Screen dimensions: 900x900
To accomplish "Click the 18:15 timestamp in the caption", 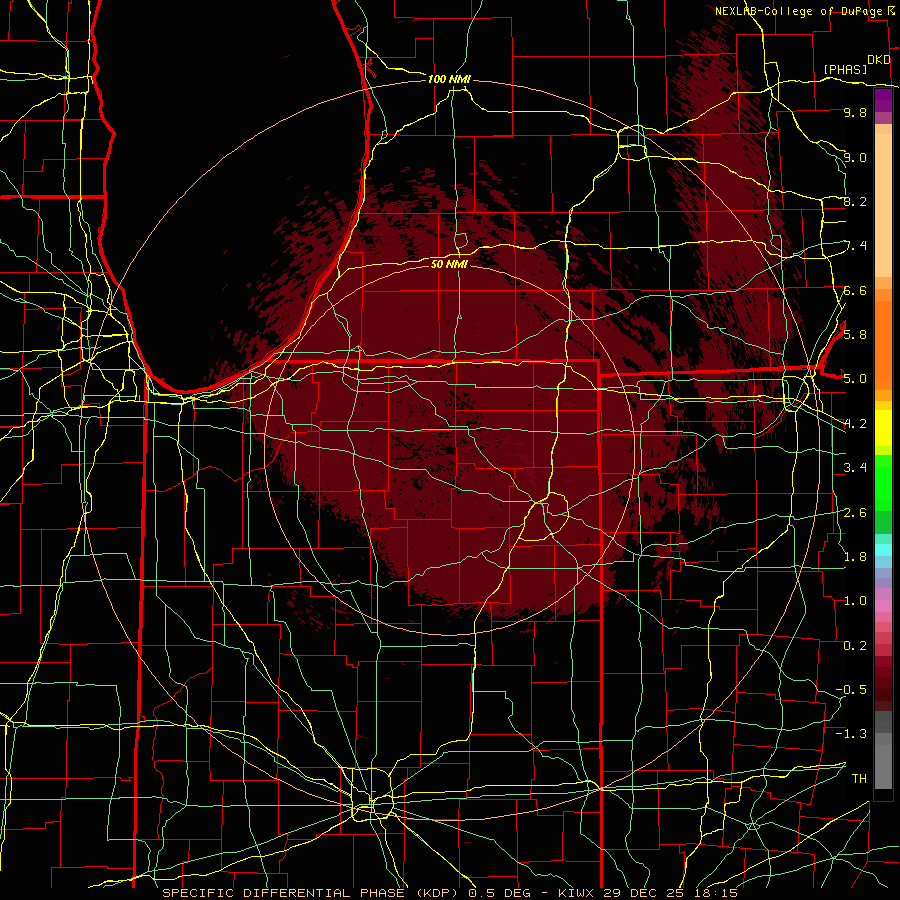I will point(717,893).
